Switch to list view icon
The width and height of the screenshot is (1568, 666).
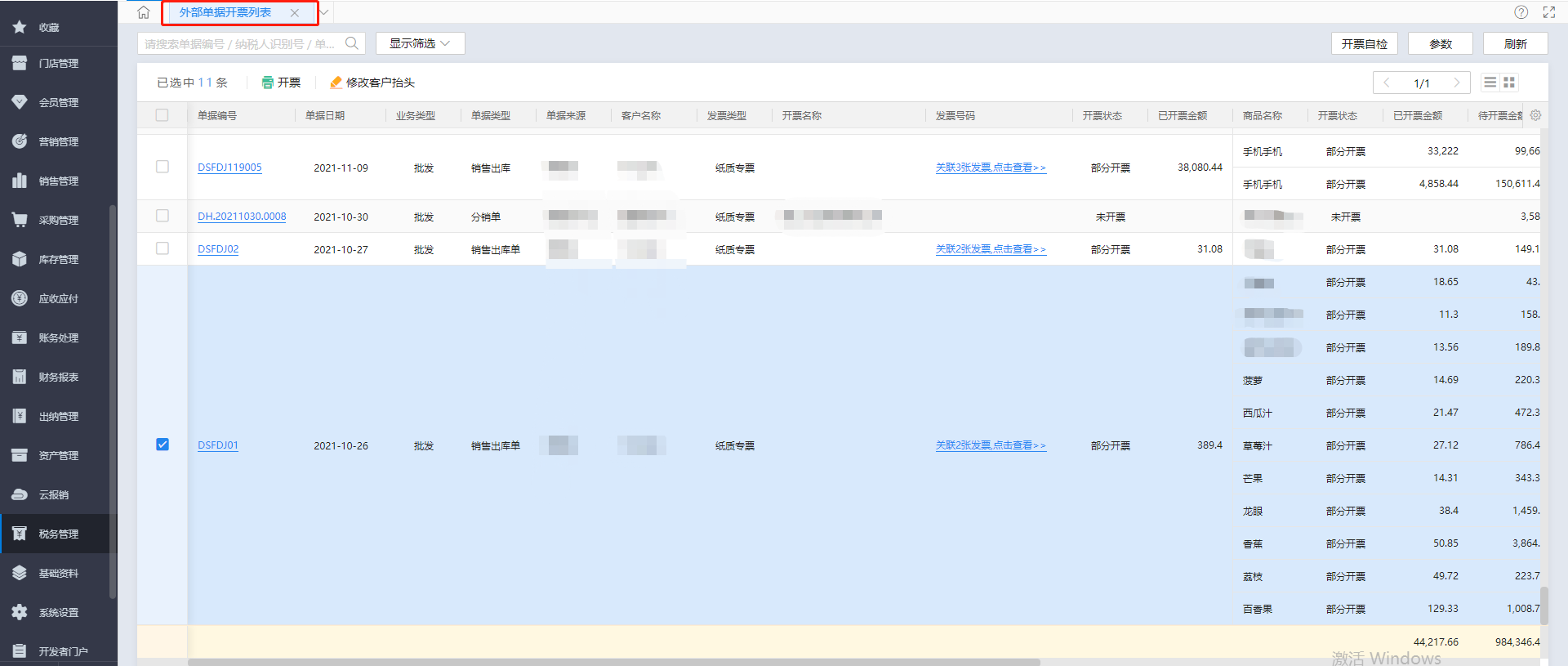coord(1490,83)
